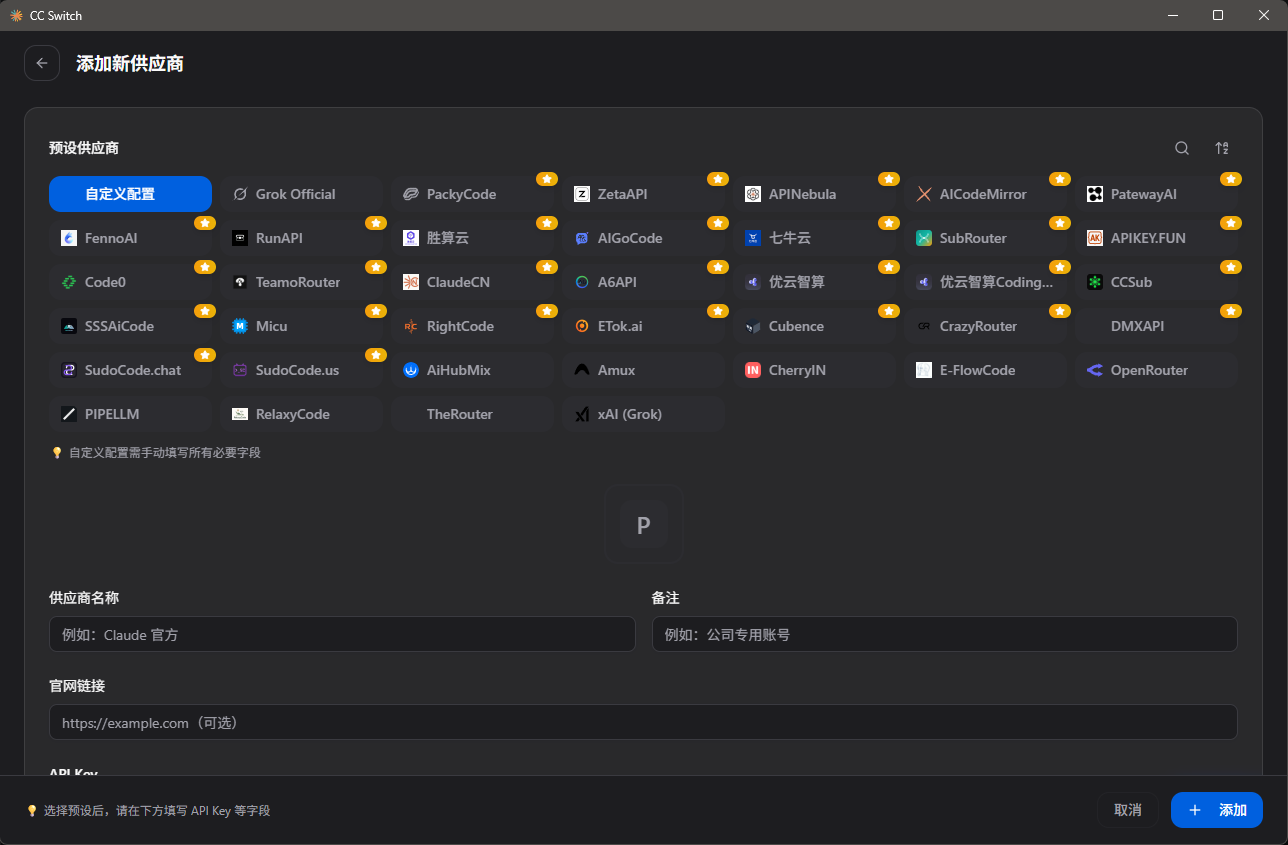Choose the AiHubMix preset label
The width and height of the screenshot is (1288, 845).
click(x=459, y=370)
